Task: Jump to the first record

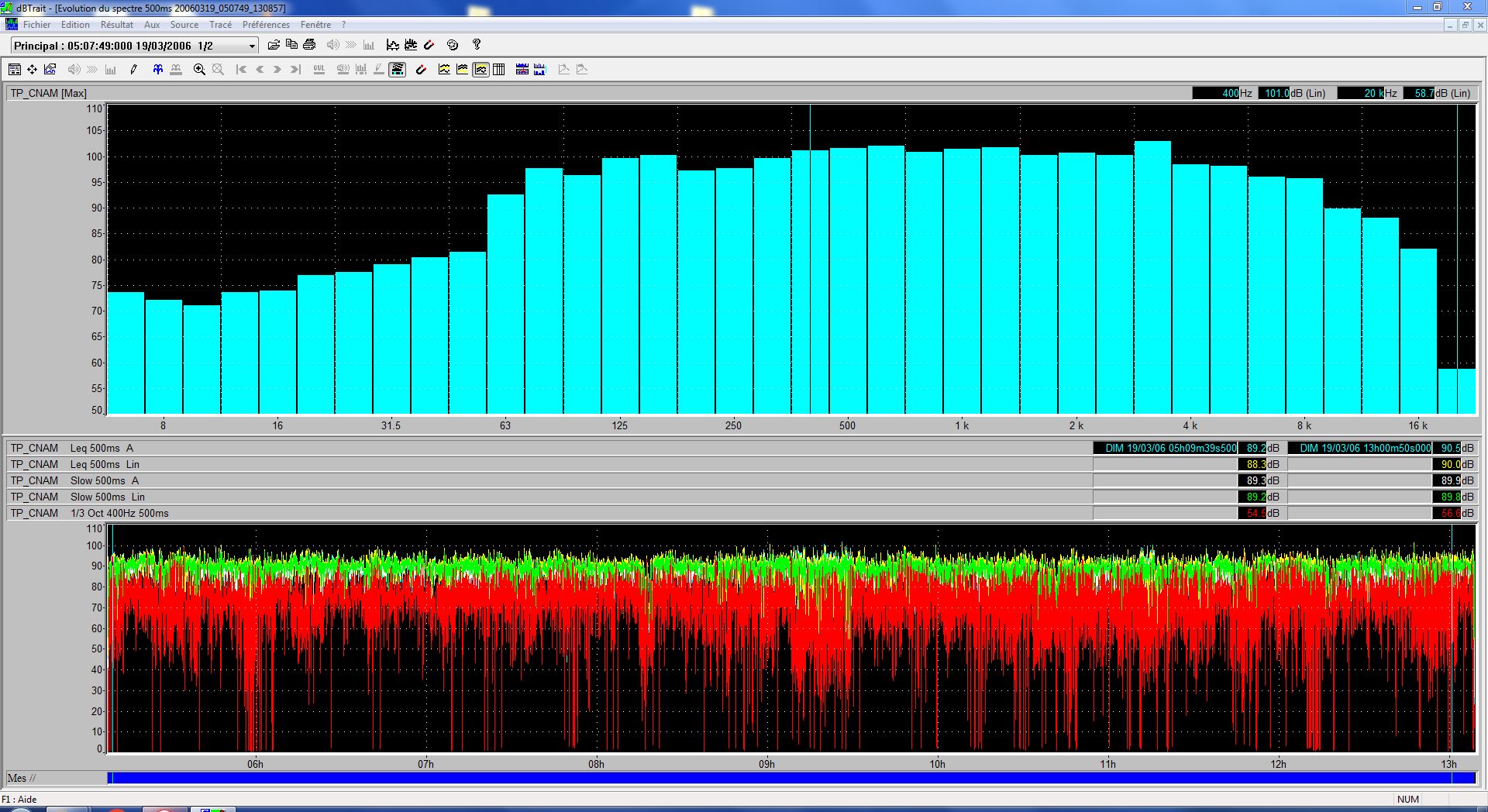Action: click(241, 69)
